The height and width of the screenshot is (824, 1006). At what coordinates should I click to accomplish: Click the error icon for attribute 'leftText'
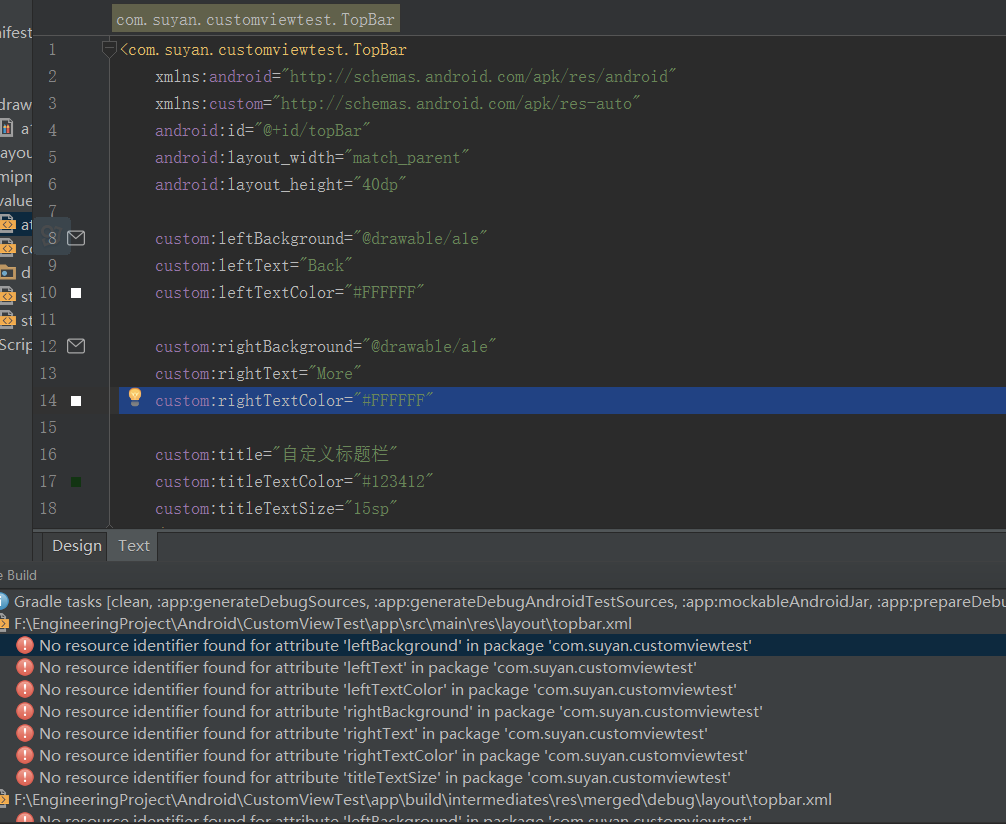tap(24, 667)
